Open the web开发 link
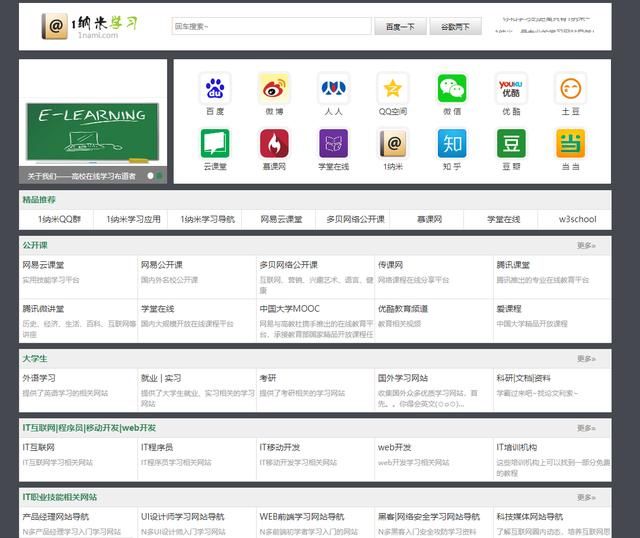640x538 pixels. point(395,448)
